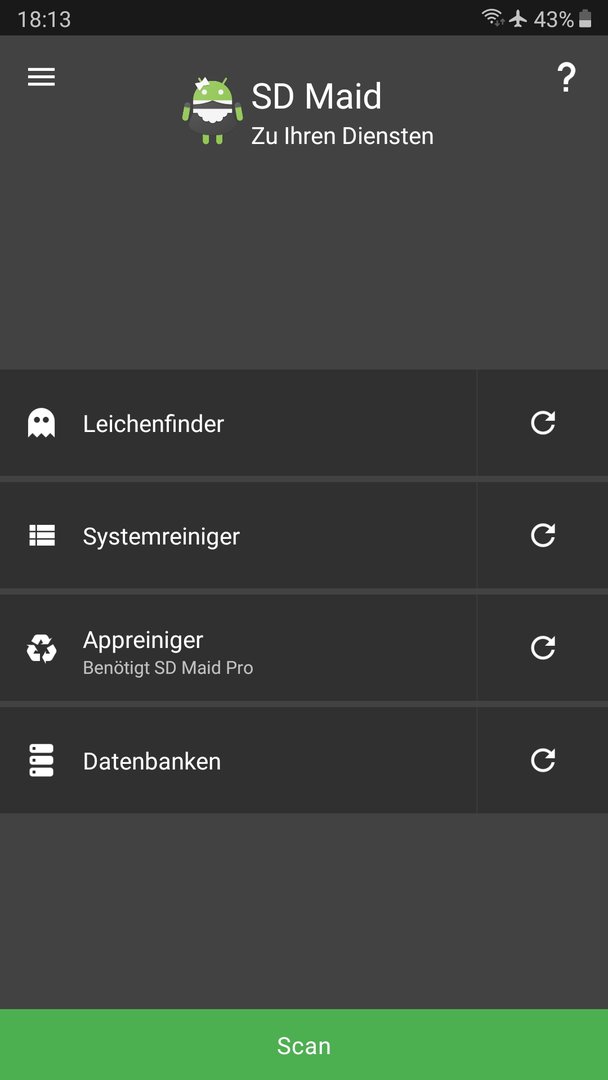Refresh the Leichenfinder scan

point(543,423)
